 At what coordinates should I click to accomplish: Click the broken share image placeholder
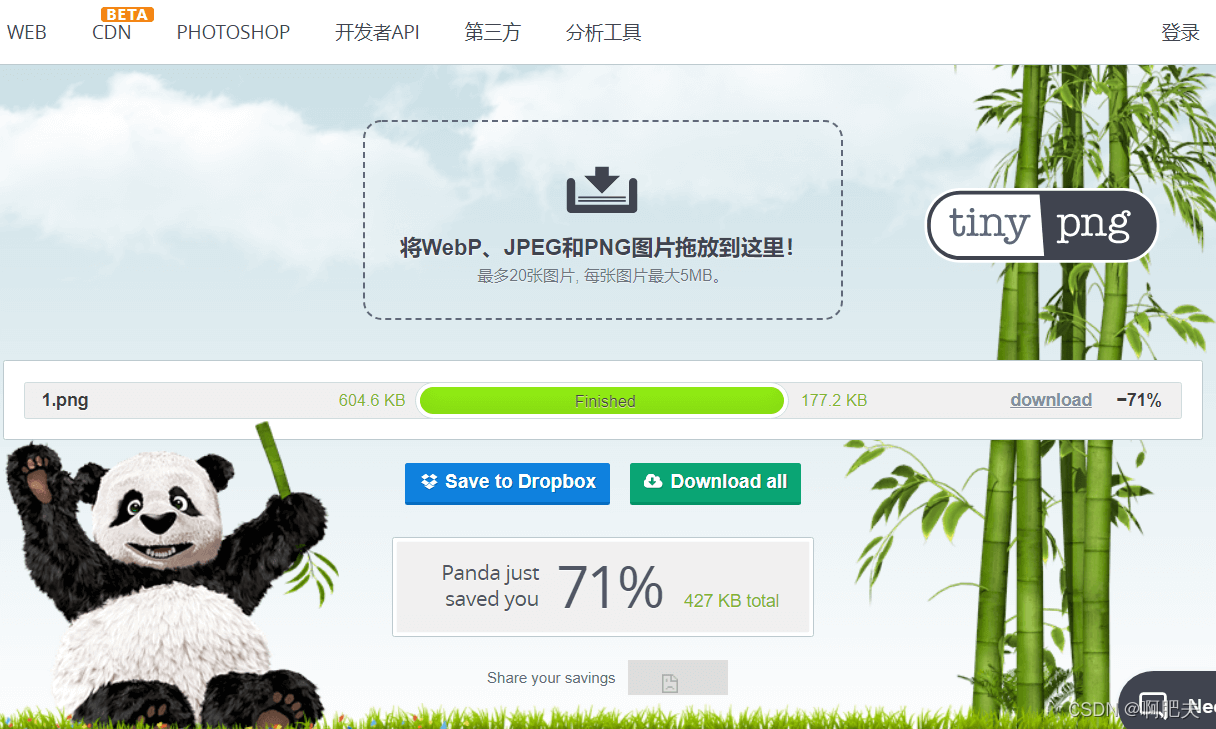(x=677, y=678)
